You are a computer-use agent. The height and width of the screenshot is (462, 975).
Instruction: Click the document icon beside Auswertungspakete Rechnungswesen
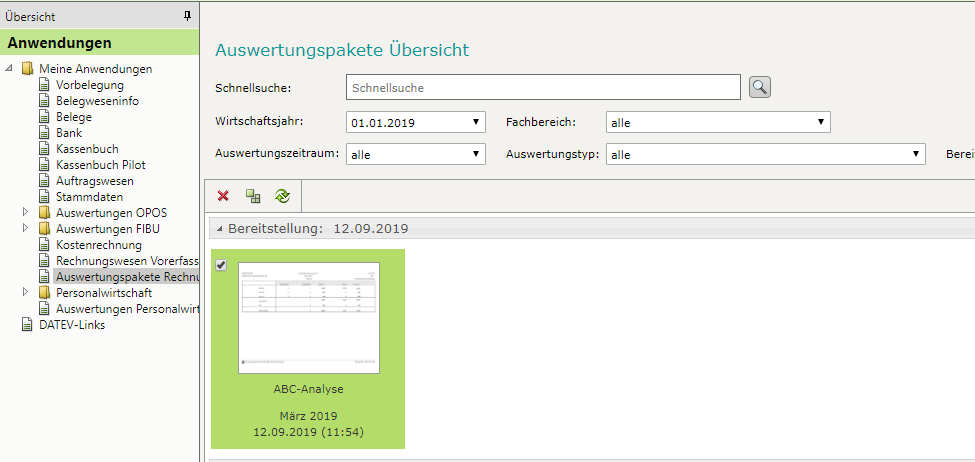(44, 277)
